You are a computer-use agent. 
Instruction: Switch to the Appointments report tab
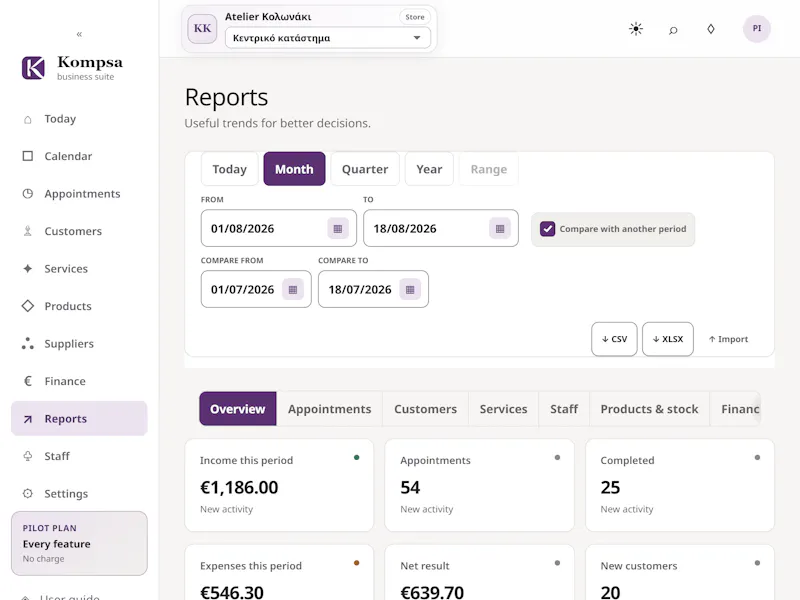click(x=329, y=409)
